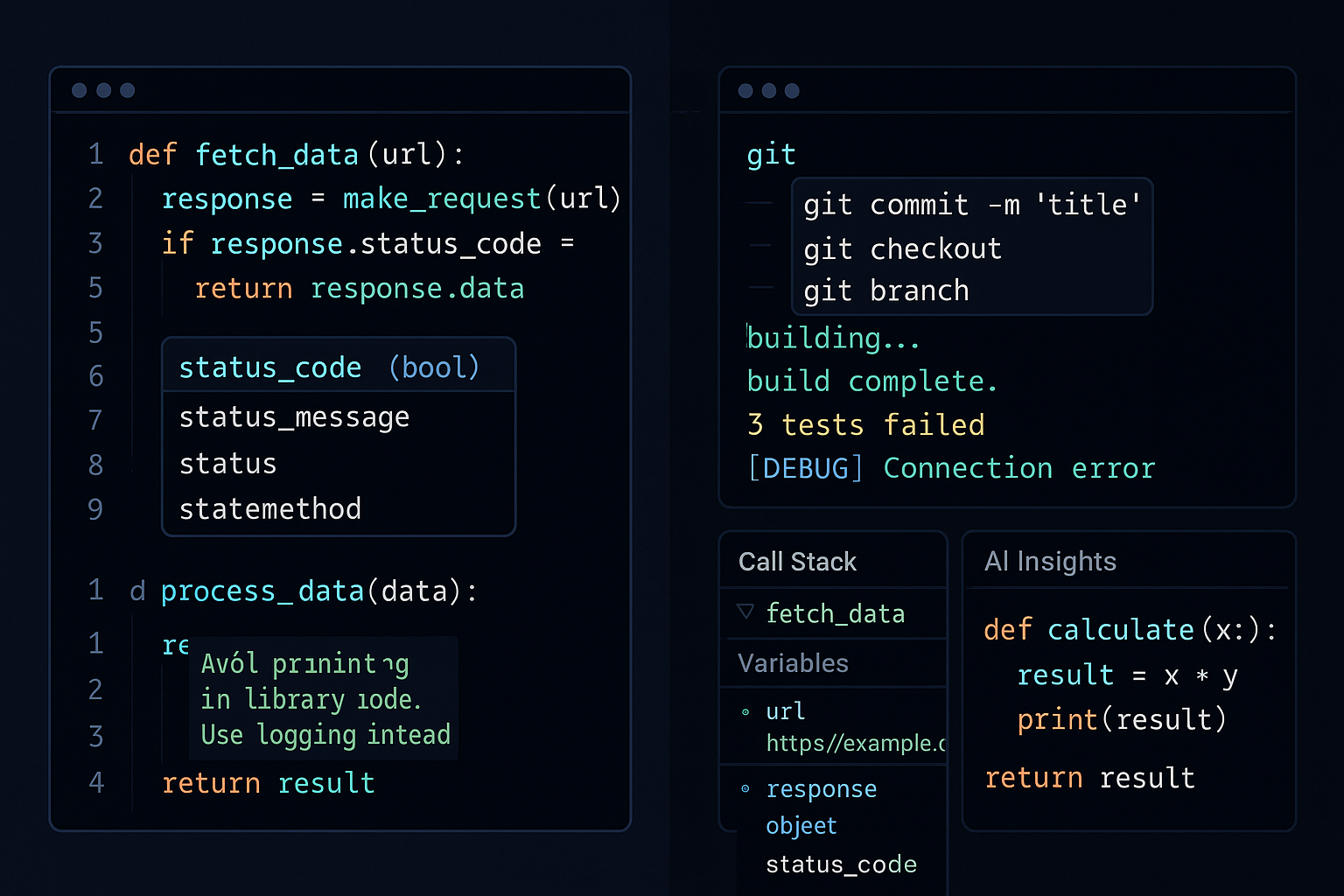Click the AI Insights panel title

1050,562
